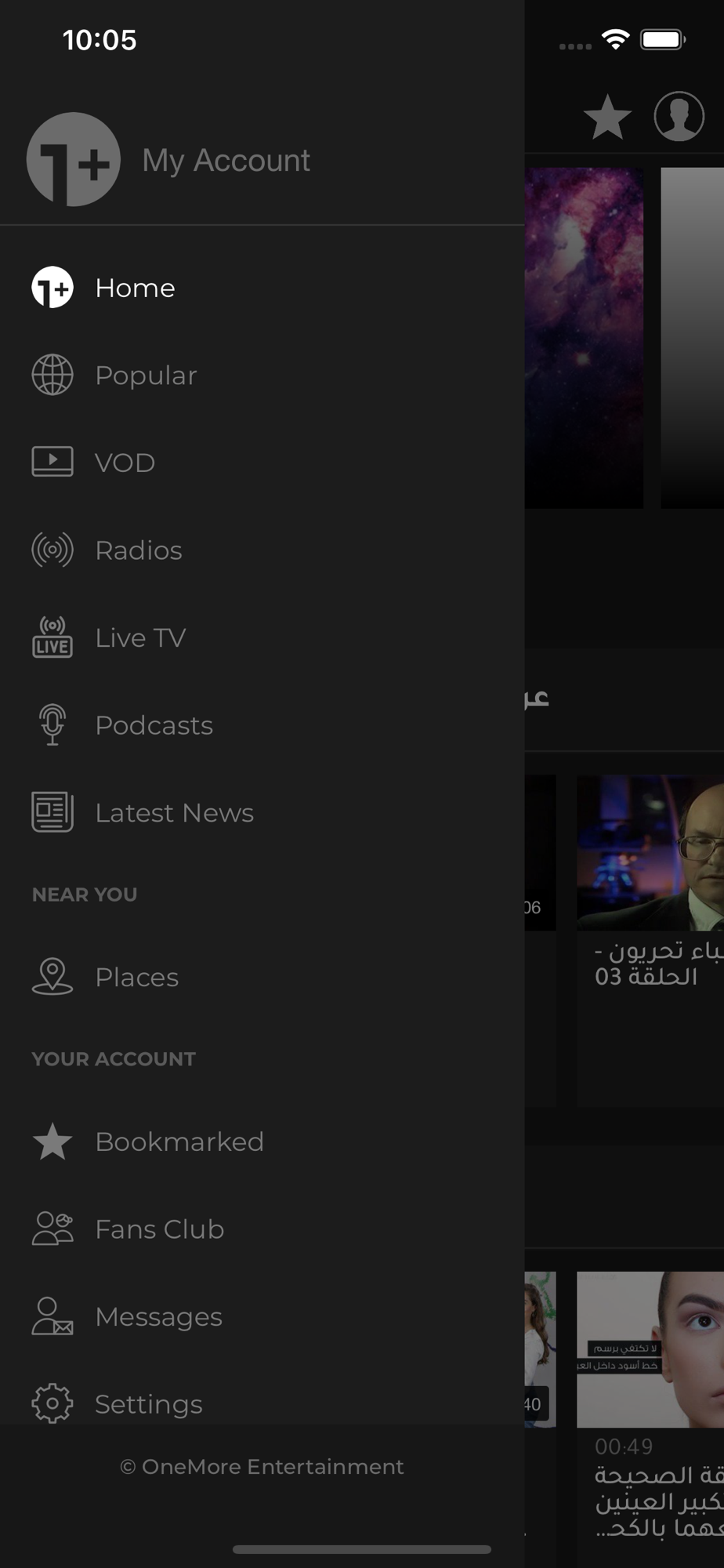Select the Home icon in the drawer

click(x=52, y=287)
